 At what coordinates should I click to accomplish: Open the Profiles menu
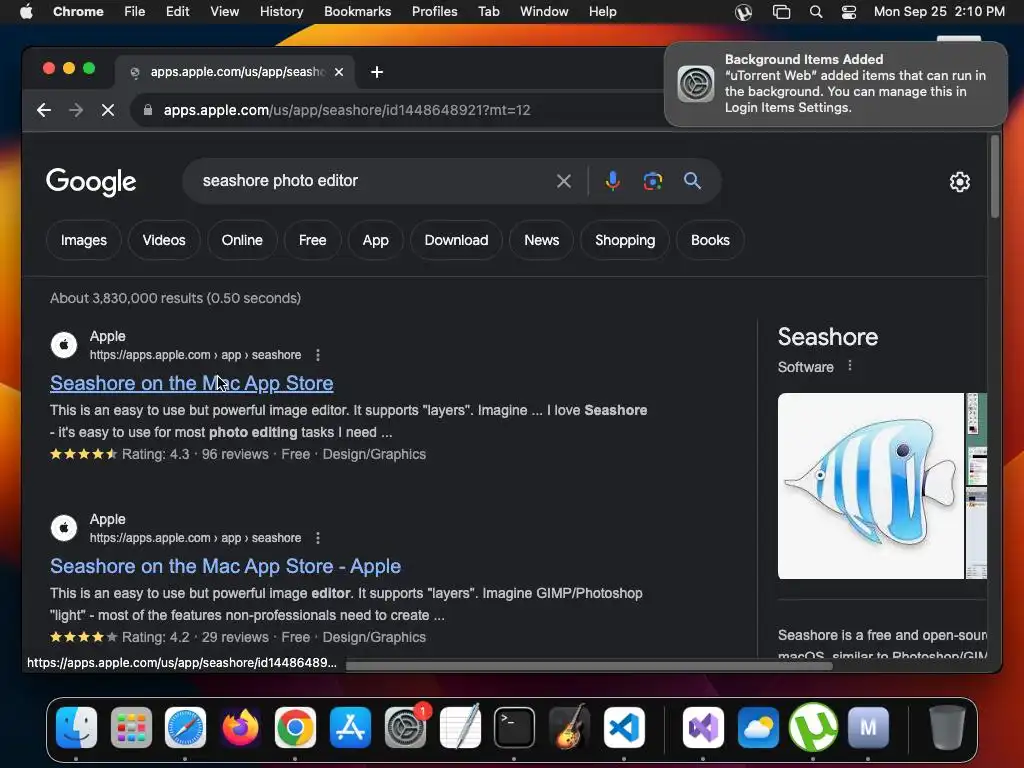coord(434,12)
